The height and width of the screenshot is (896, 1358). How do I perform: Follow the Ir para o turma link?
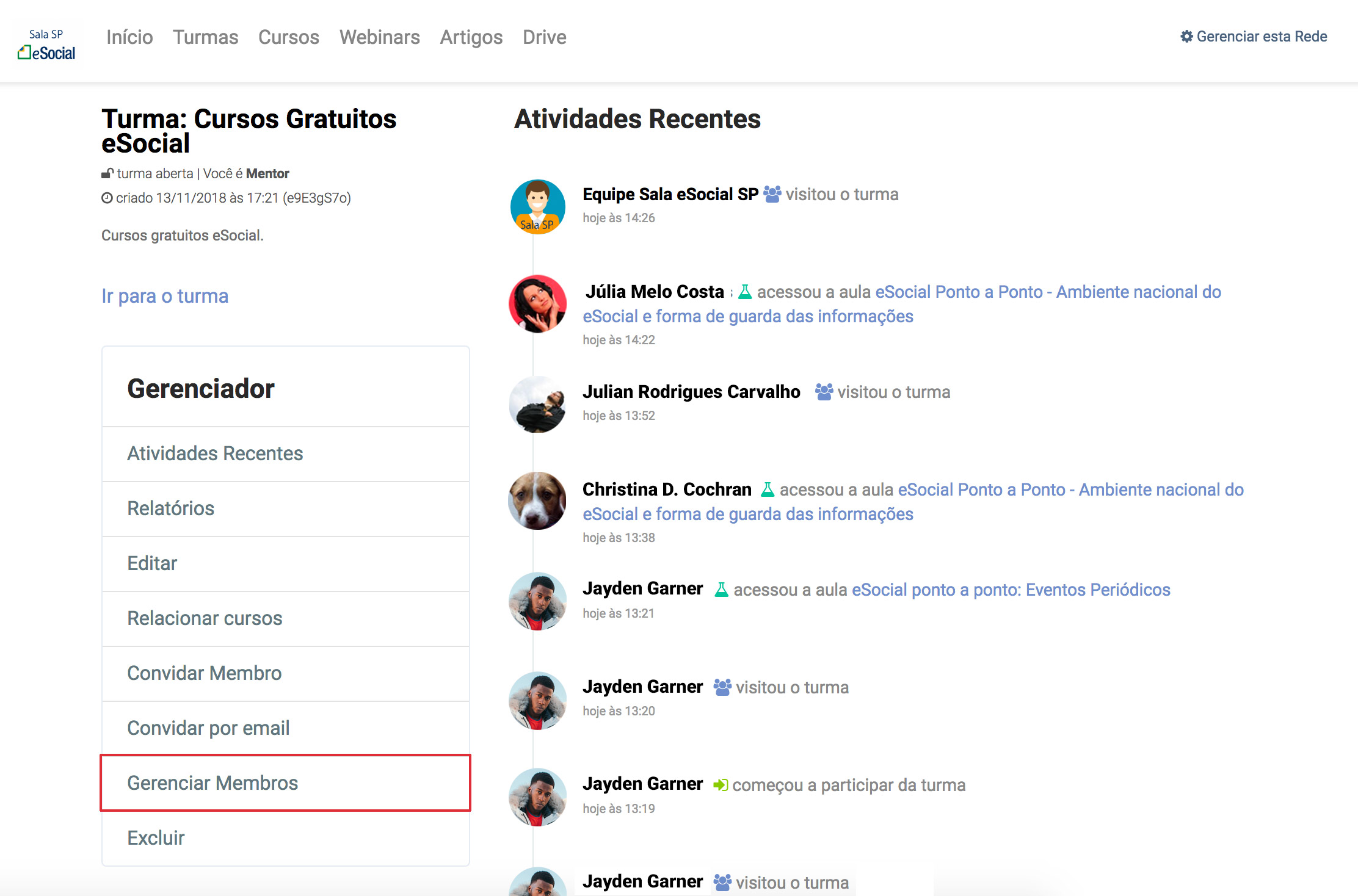165,296
